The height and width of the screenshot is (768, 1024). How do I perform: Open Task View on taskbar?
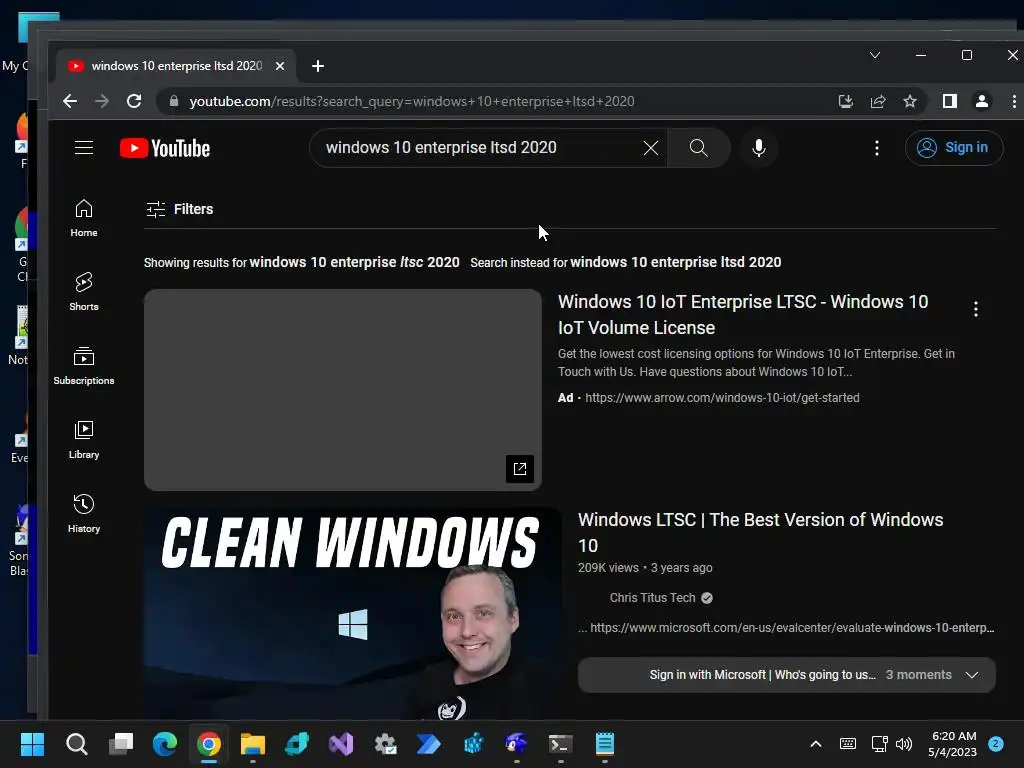coord(121,744)
